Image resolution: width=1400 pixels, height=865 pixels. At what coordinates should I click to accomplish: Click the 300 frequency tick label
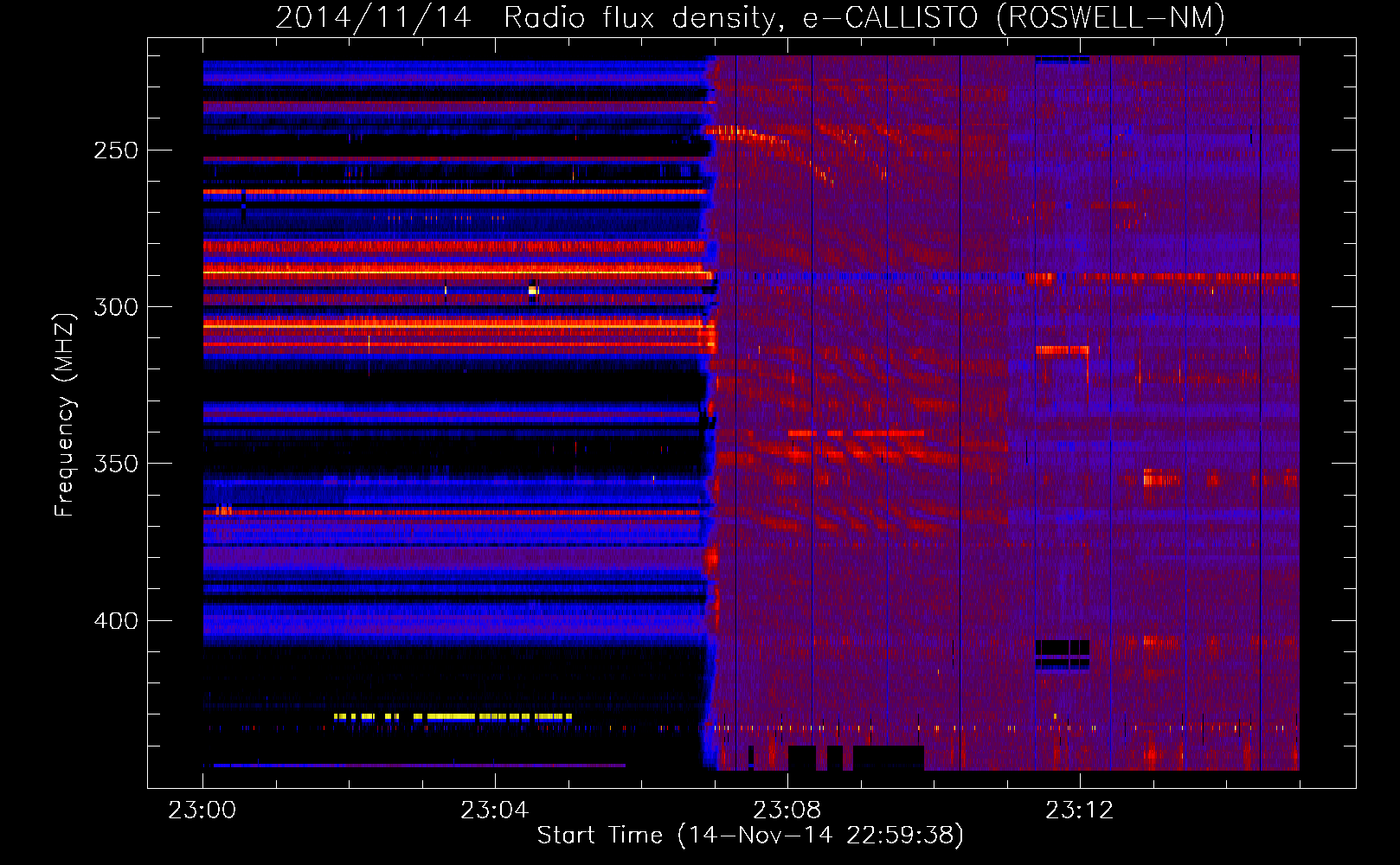116,307
